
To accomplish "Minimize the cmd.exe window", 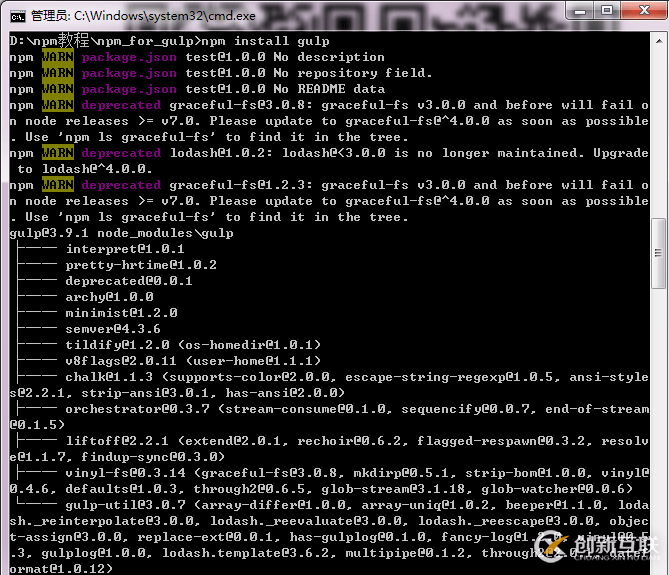I will (580, 11).
